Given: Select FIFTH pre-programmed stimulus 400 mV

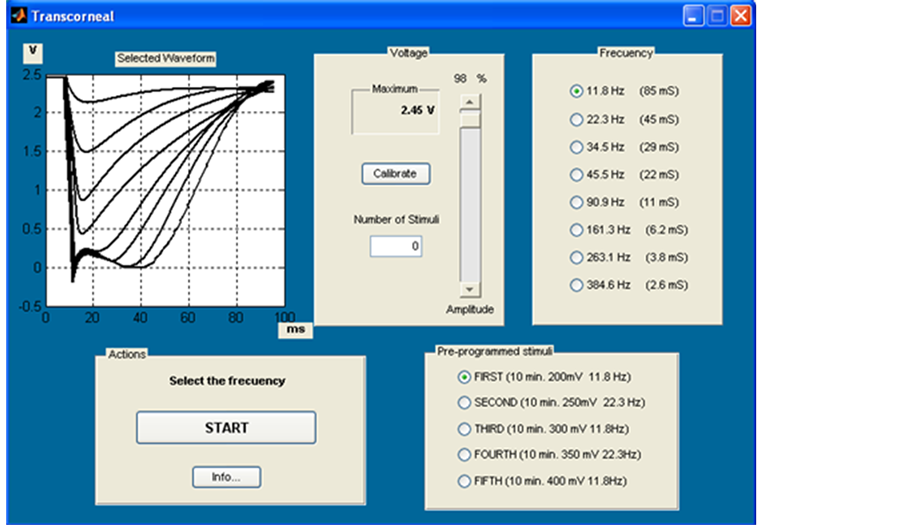Looking at the screenshot, I should coord(464,481).
